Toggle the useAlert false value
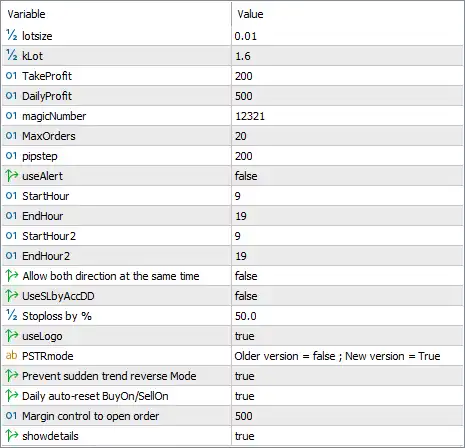This screenshot has height=448, width=465. click(x=347, y=176)
